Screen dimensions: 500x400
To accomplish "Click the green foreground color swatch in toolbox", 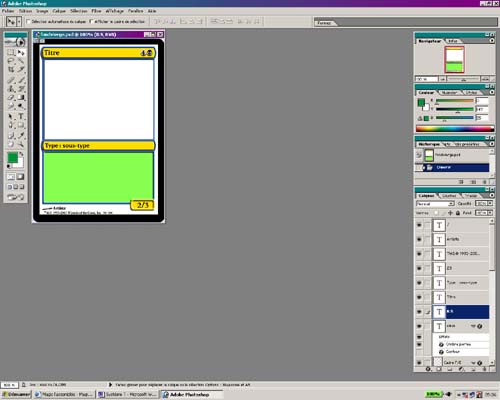I will pyautogui.click(x=13, y=158).
